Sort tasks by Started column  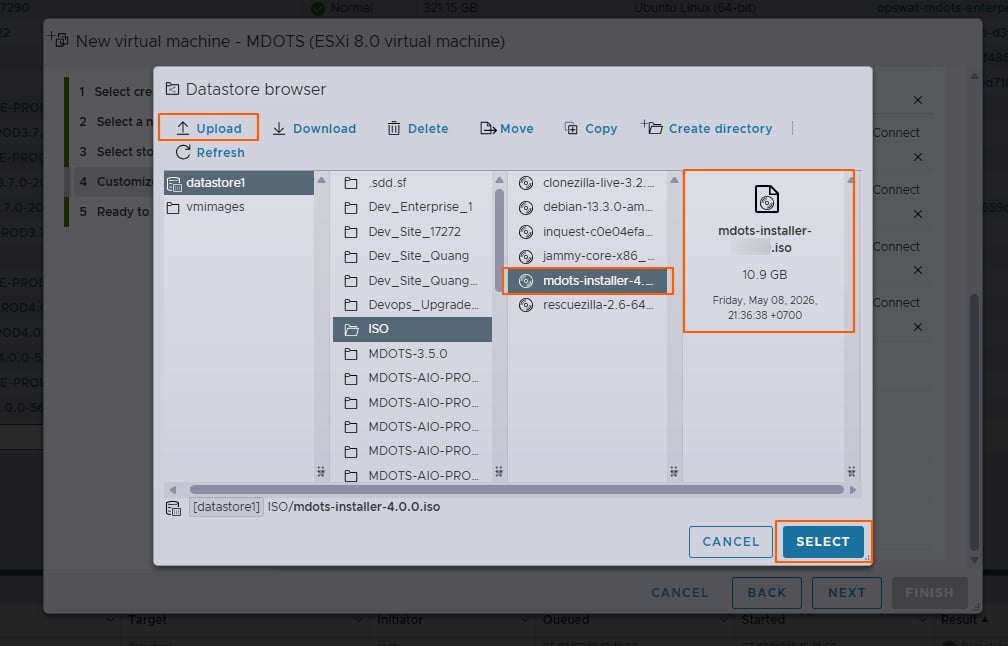763,620
